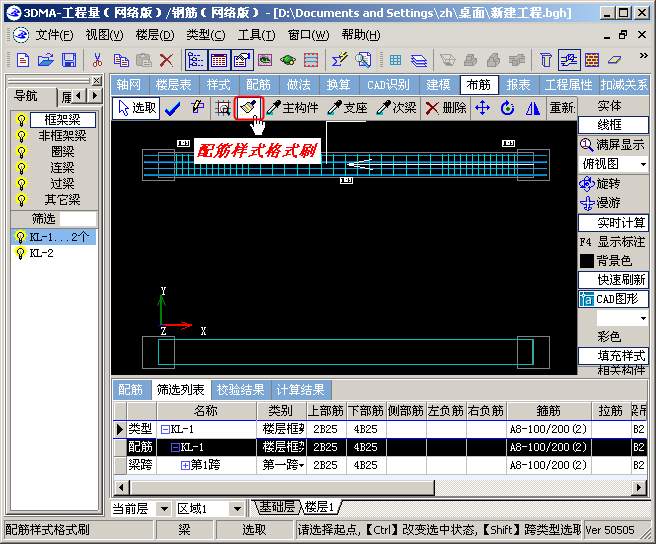Click the sigma lightning calculate icon
Viewport: 656px width, 544px height.
coord(340,60)
